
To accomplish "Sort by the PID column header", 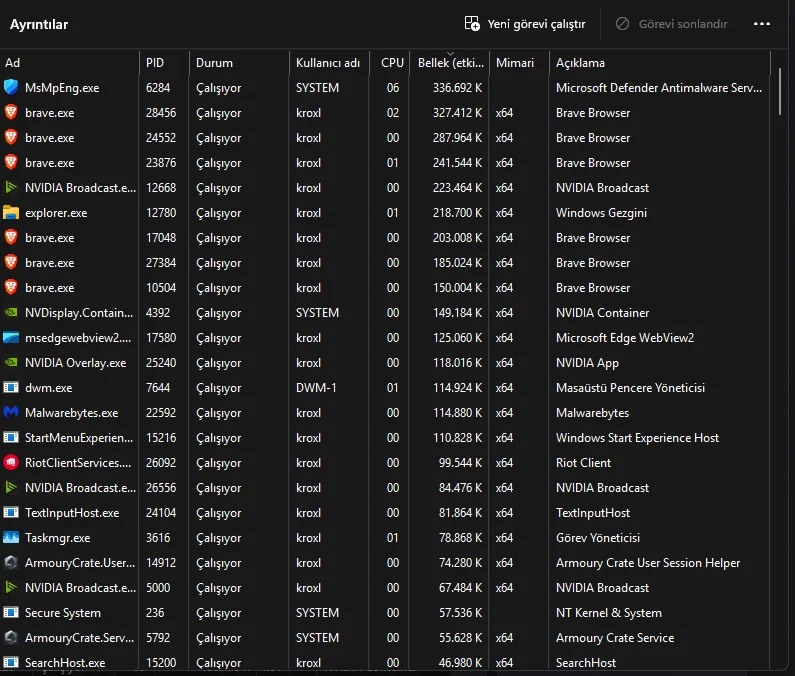I will point(164,63).
